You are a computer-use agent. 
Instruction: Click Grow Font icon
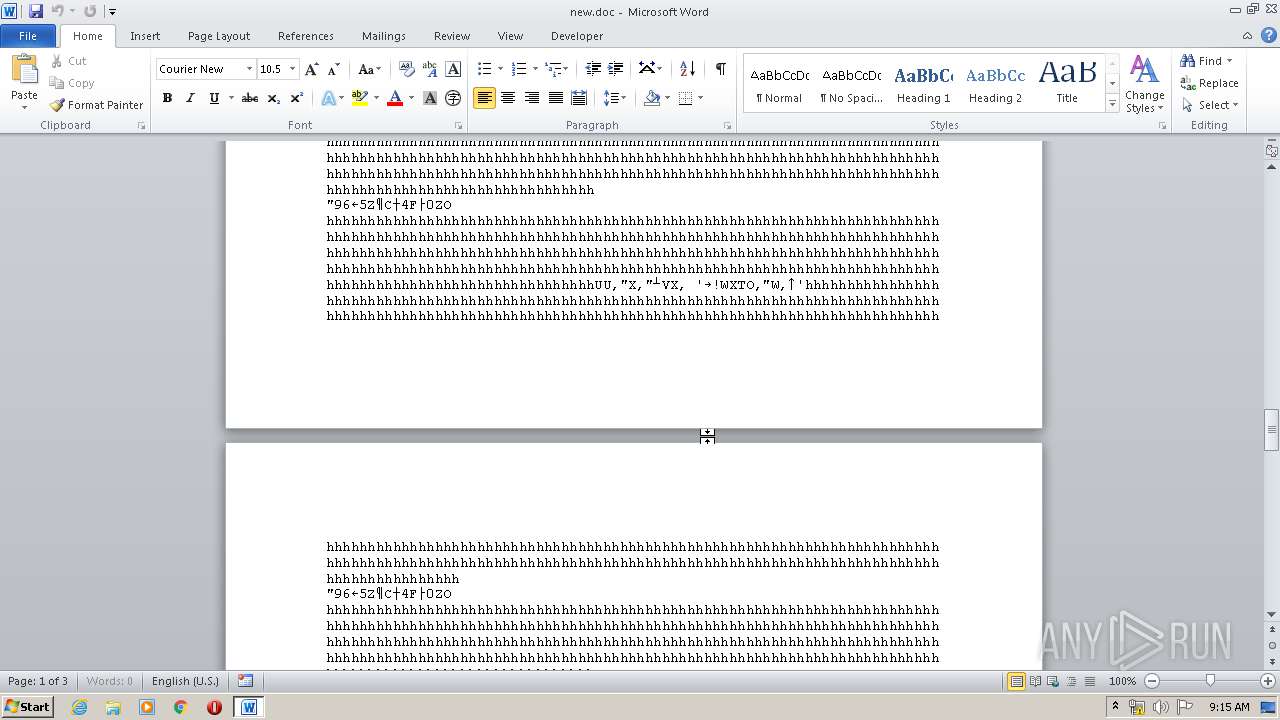pyautogui.click(x=312, y=69)
